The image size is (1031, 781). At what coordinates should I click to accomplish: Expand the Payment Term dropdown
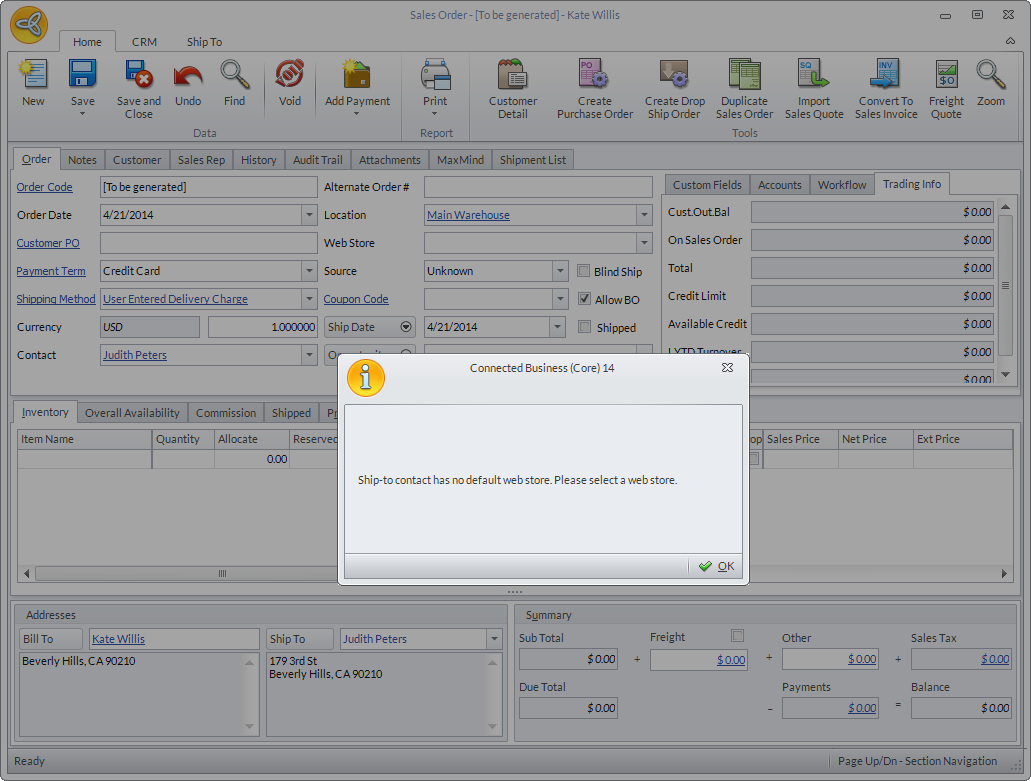point(309,271)
